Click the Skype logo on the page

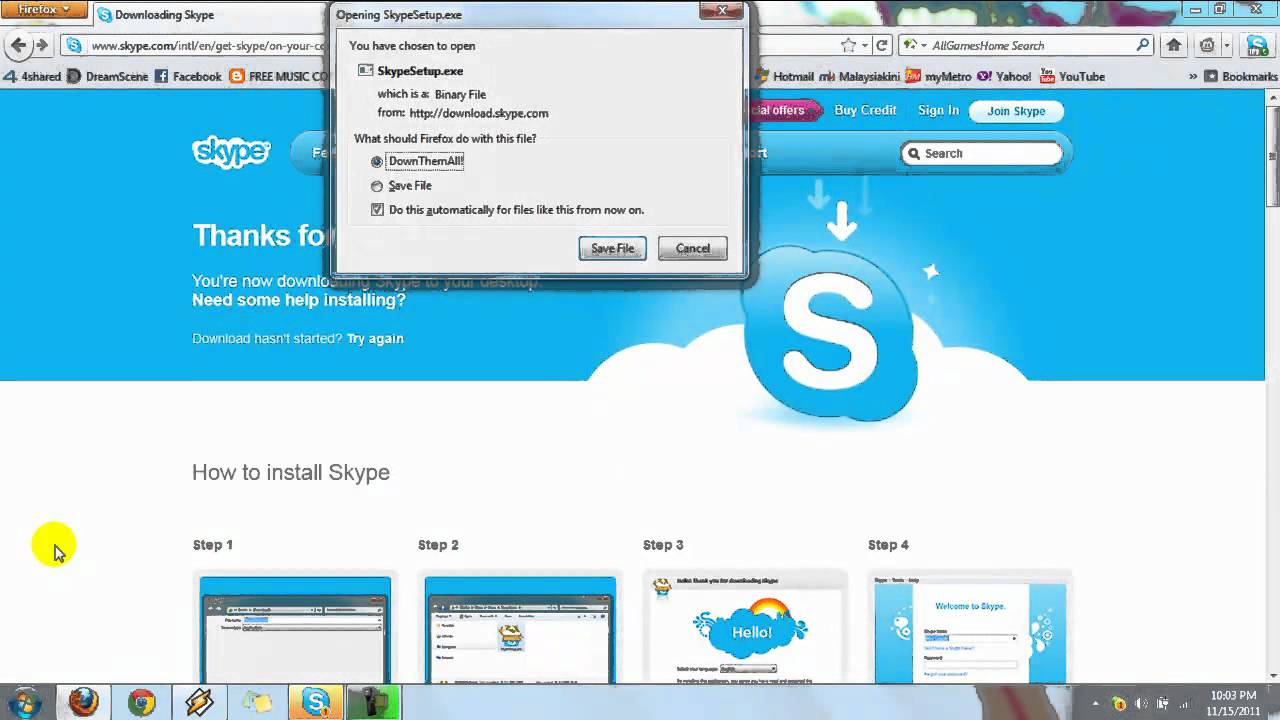231,152
